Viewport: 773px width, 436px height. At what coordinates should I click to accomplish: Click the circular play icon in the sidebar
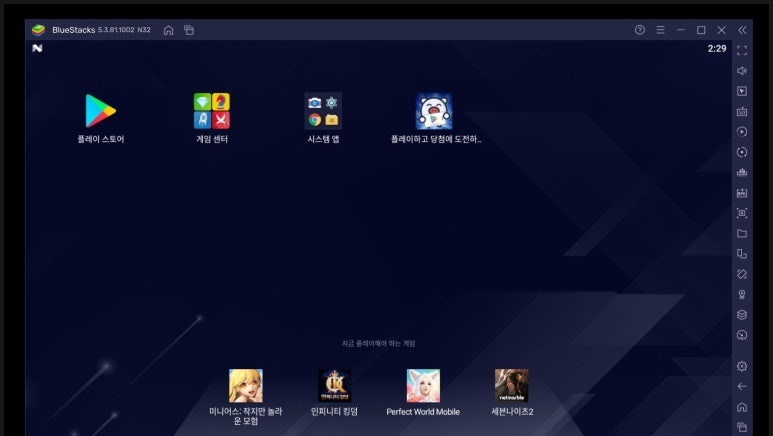click(742, 132)
